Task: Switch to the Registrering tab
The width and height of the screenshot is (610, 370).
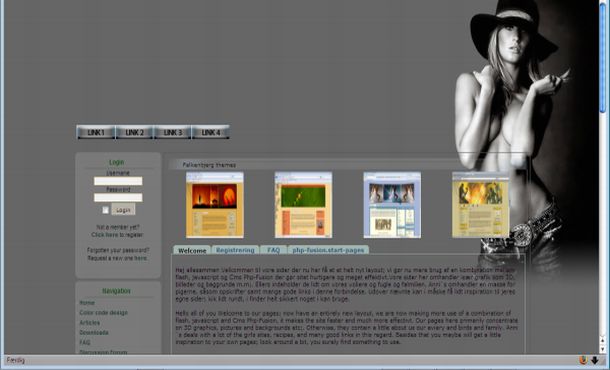Action: [235, 250]
